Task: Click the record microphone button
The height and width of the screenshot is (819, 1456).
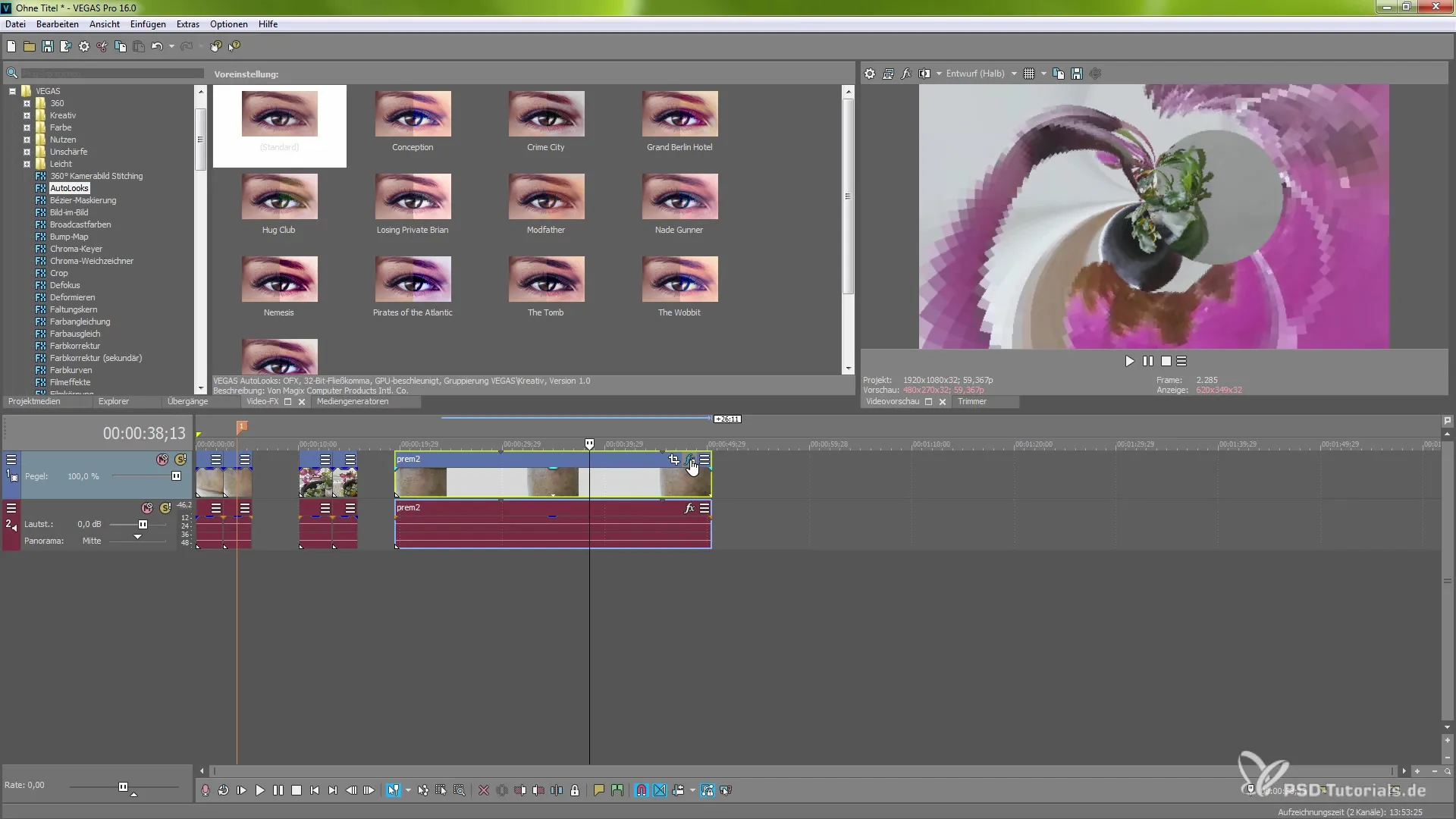Action: [x=206, y=790]
